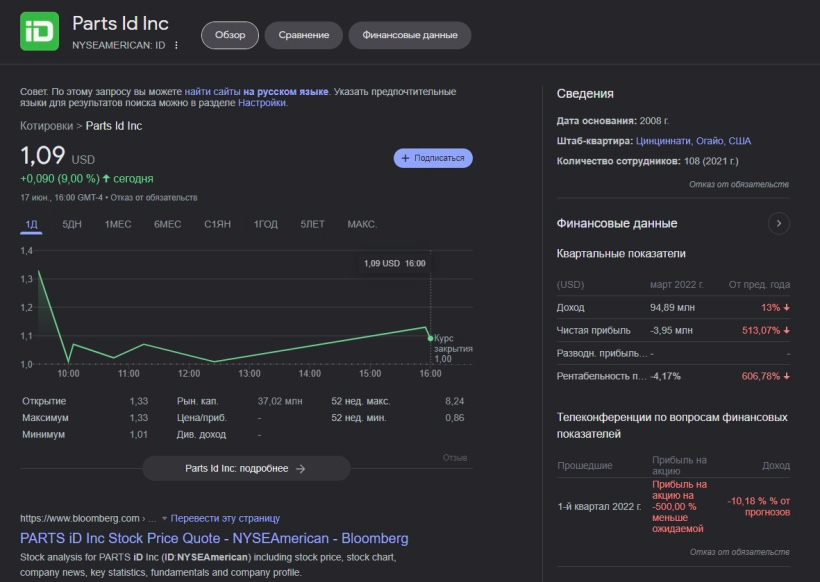Screen dimensions: 820x582
Task: Click Перевести эту страницу link
Action: (225, 519)
